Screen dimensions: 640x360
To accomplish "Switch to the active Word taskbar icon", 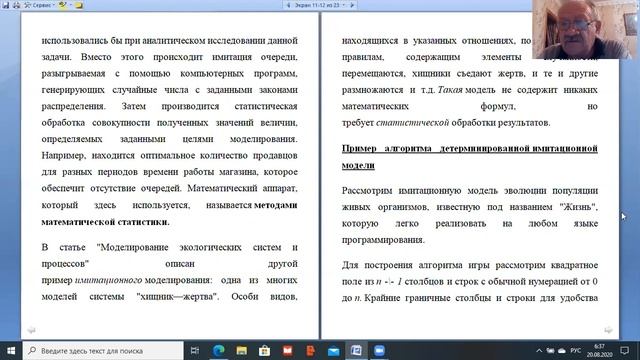I will point(356,351).
